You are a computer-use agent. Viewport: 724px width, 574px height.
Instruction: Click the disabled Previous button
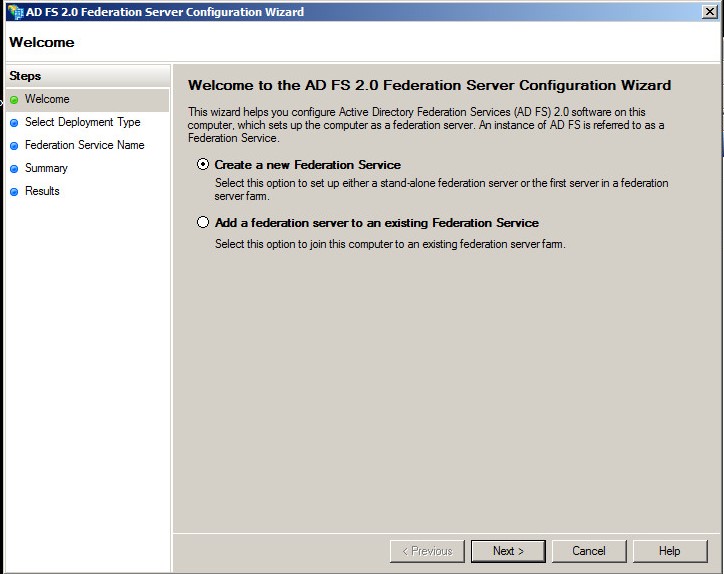click(x=427, y=551)
